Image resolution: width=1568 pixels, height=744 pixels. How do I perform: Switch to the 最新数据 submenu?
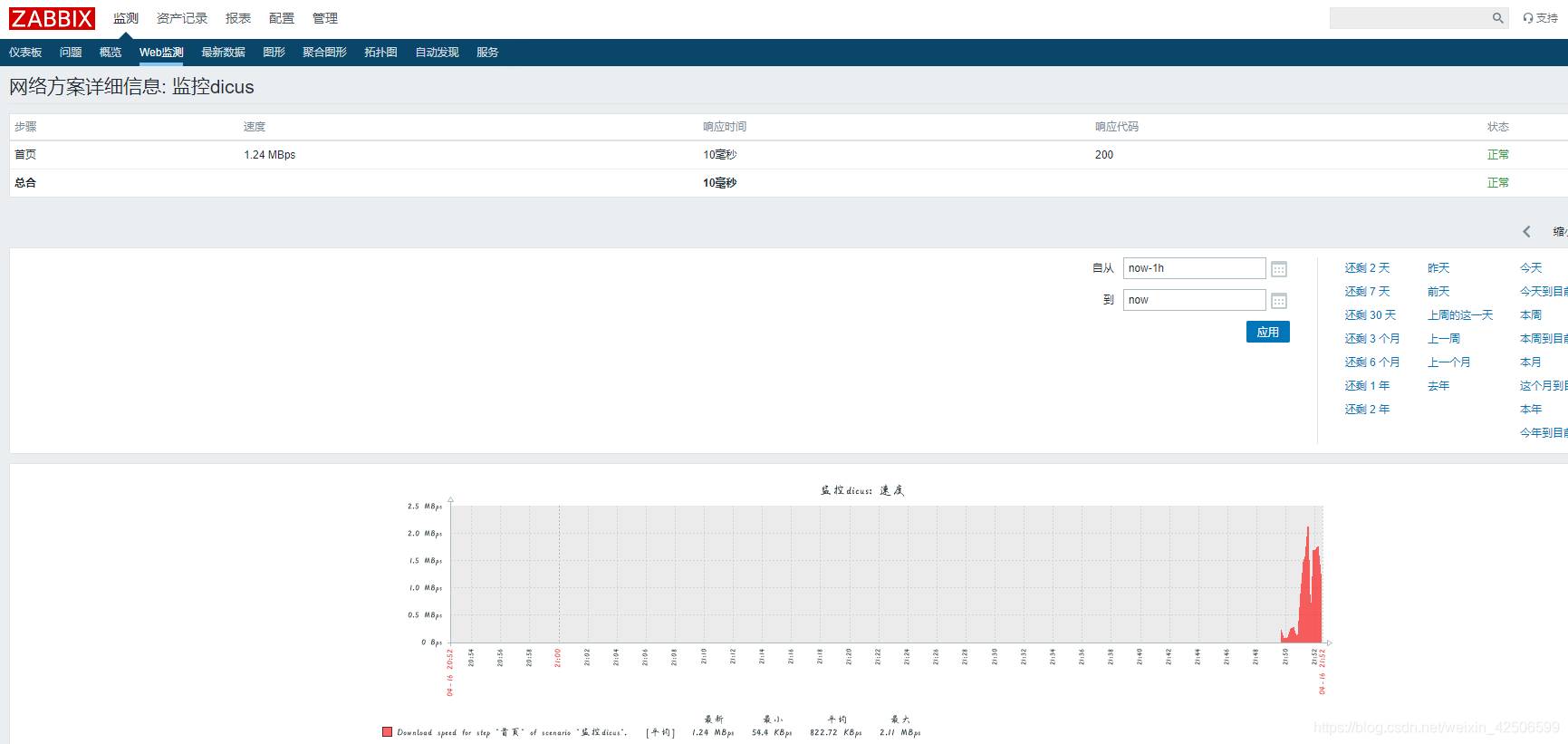click(x=223, y=53)
